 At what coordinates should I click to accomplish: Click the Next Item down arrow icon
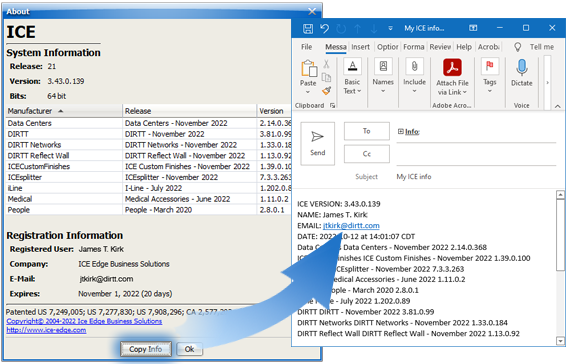374,28
